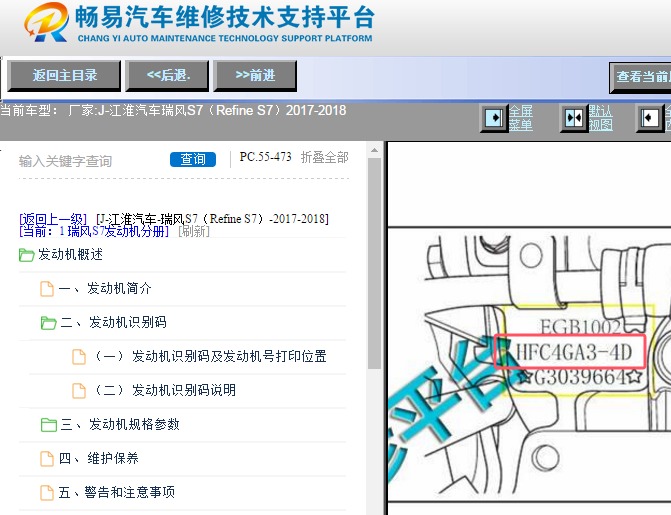The image size is (671, 515).
Task: Focus the 输入关键字查询 search field
Action: pos(91,161)
